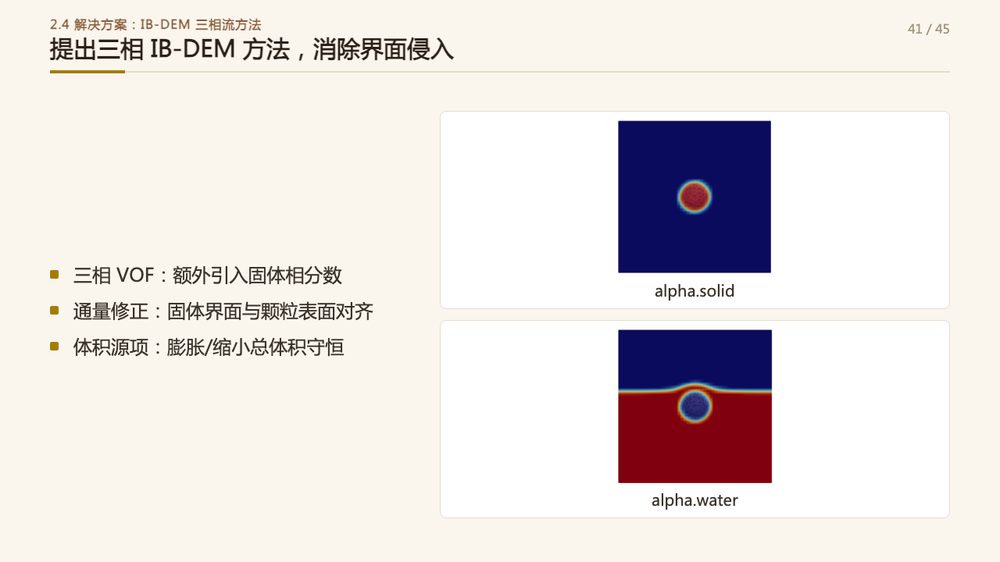Viewport: 1000px width, 562px height.
Task: Select the 三相 VOF bullet text
Action: click(x=207, y=275)
